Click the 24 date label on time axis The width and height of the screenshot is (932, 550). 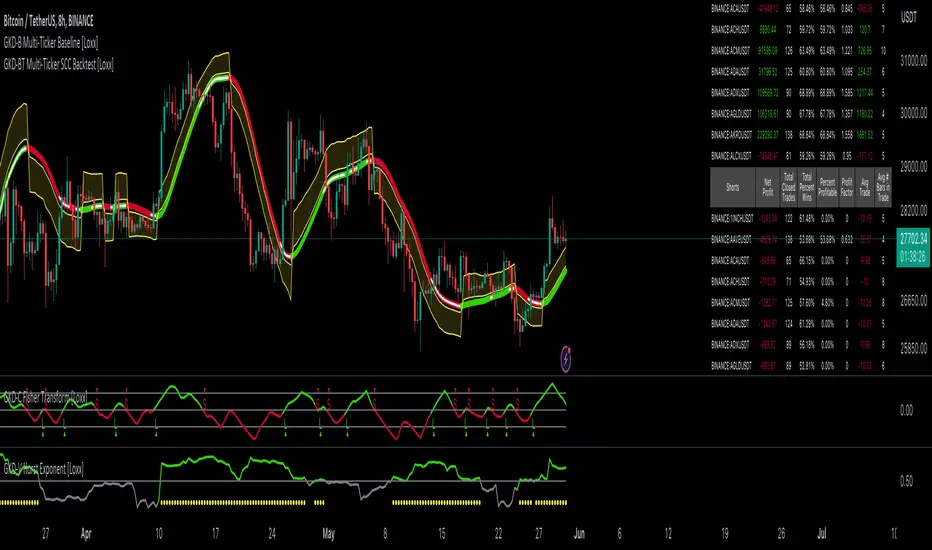[x=272, y=534]
